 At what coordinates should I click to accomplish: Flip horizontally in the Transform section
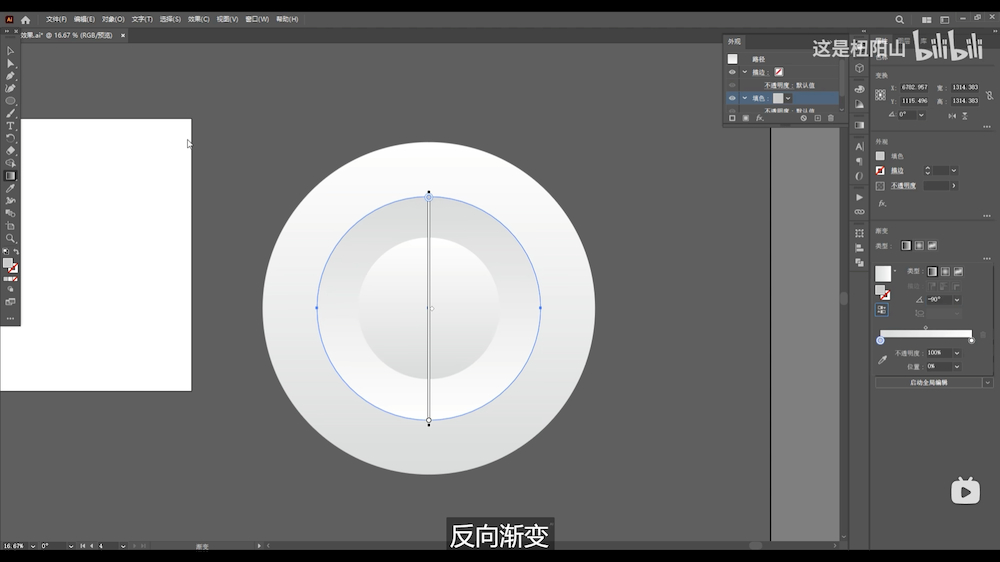tap(952, 115)
